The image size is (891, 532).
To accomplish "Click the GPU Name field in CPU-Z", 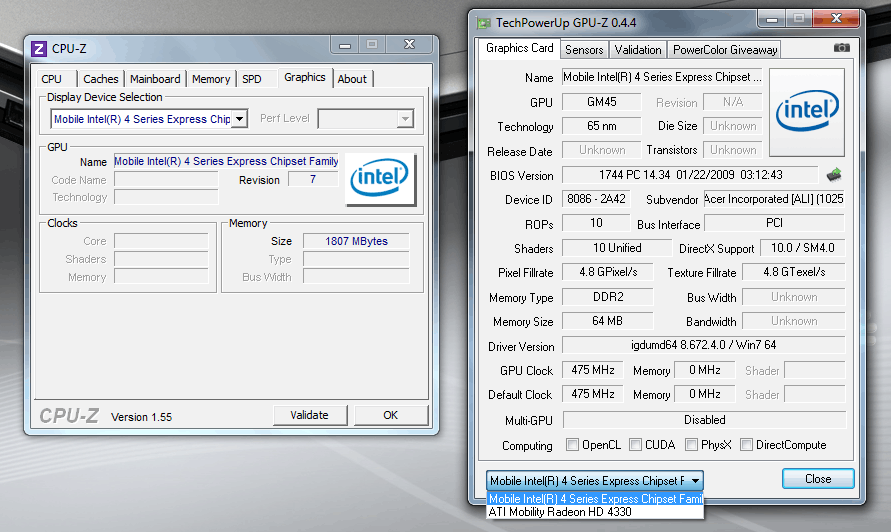I will (226, 161).
